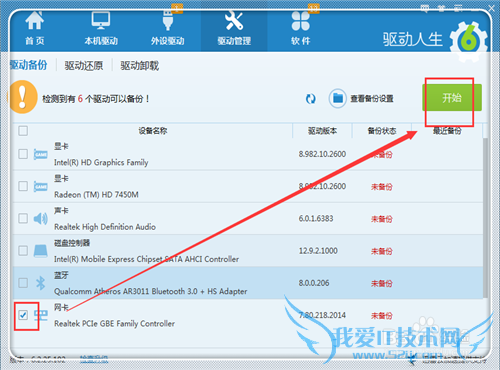This screenshot has width=500, height=370.
Task: Uncheck the Realtek PCIe GBE Family Controller checkbox
Action: pos(23,315)
